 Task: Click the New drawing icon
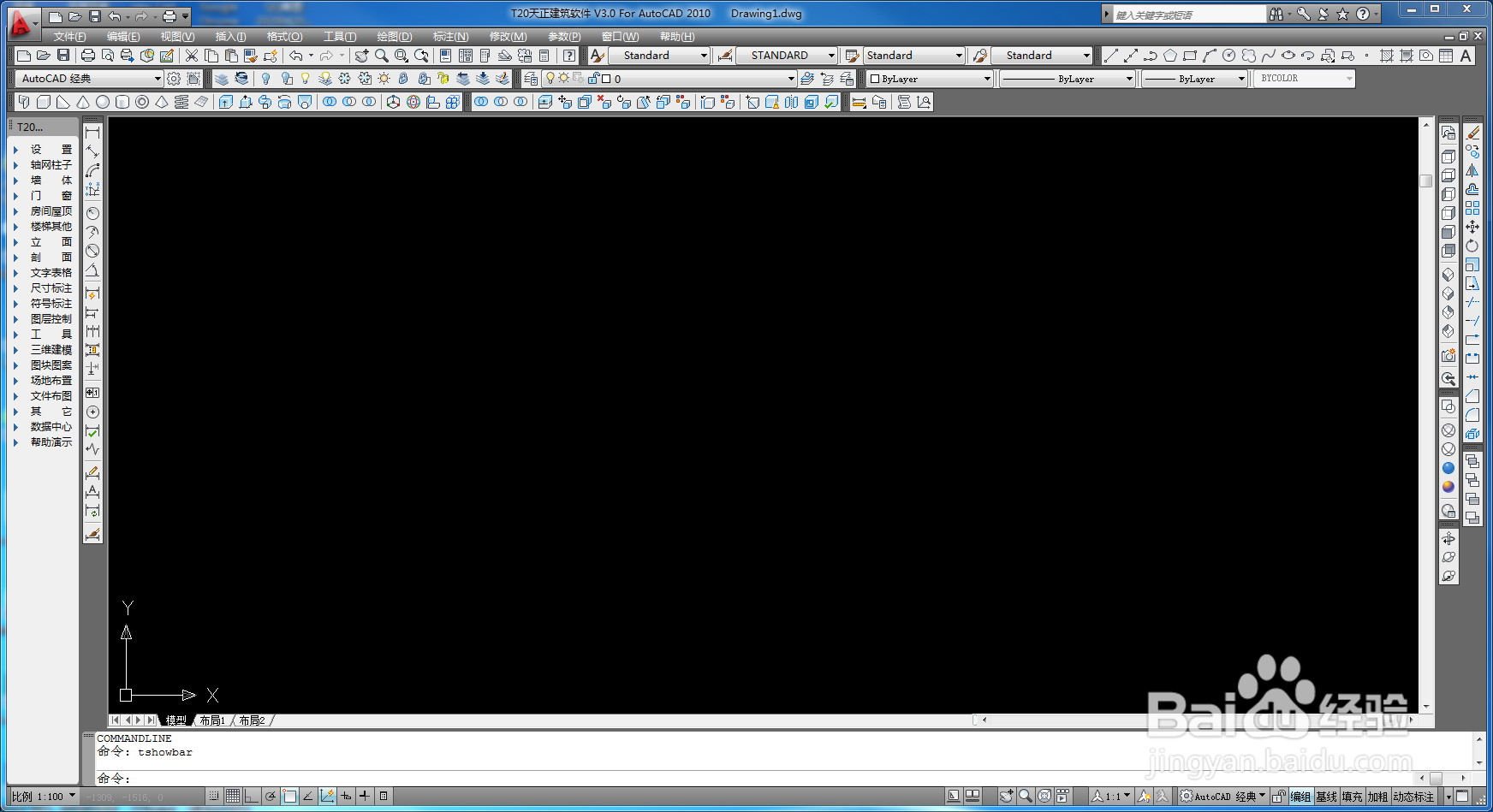[24, 56]
